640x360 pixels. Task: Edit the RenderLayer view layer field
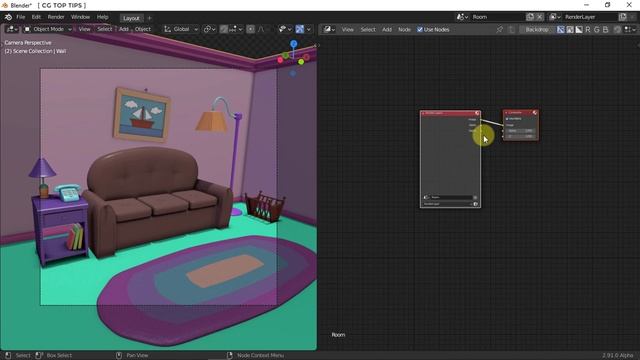(591, 17)
